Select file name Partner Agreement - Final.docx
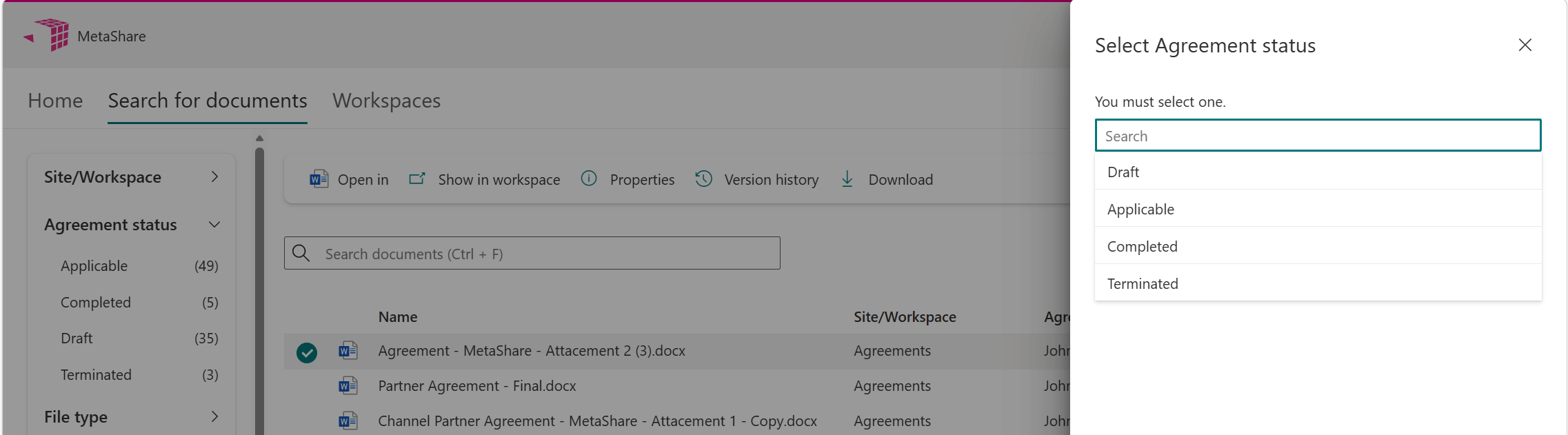The height and width of the screenshot is (435, 1568). click(x=477, y=386)
